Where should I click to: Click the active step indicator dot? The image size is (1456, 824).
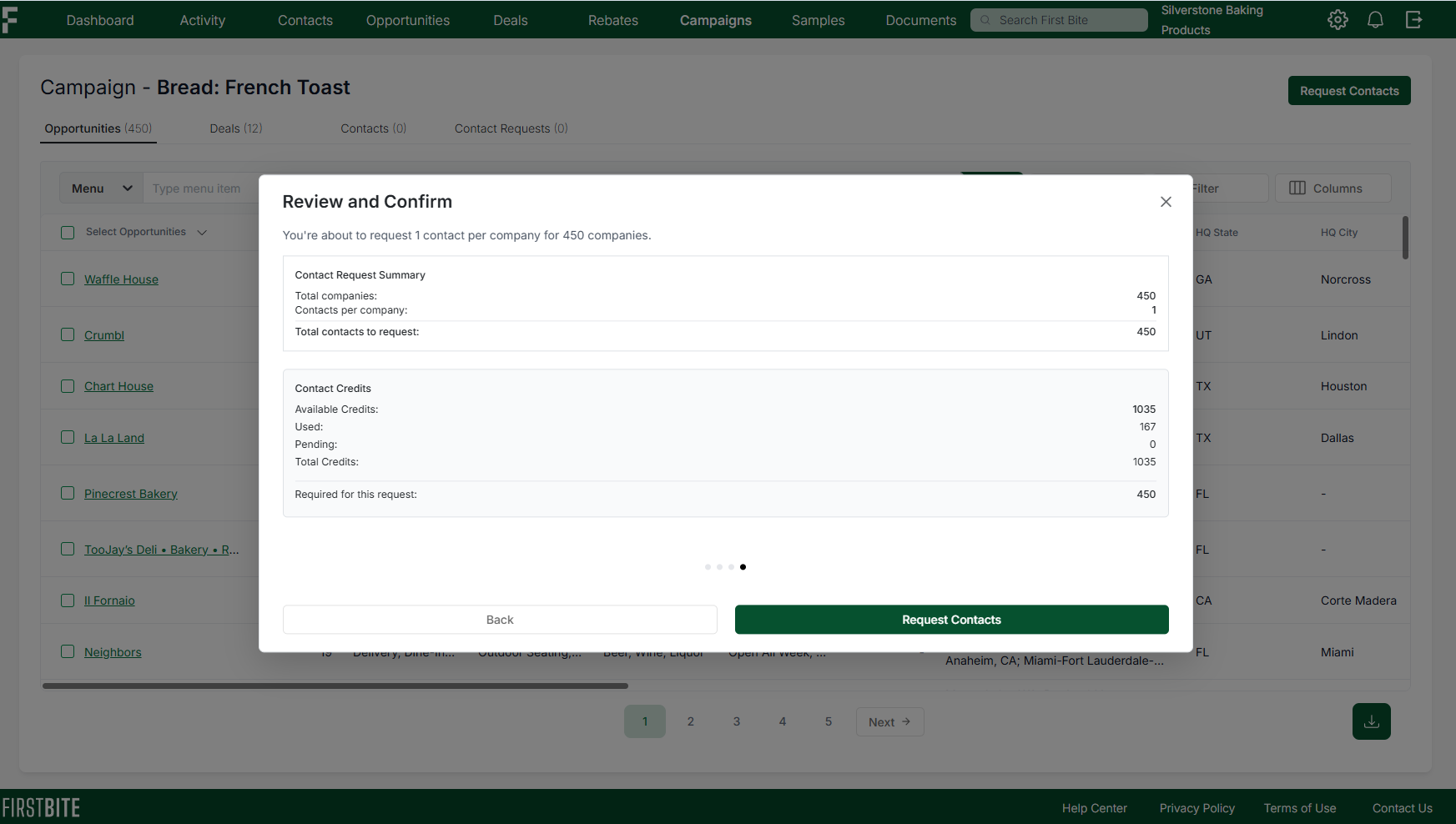click(x=743, y=567)
